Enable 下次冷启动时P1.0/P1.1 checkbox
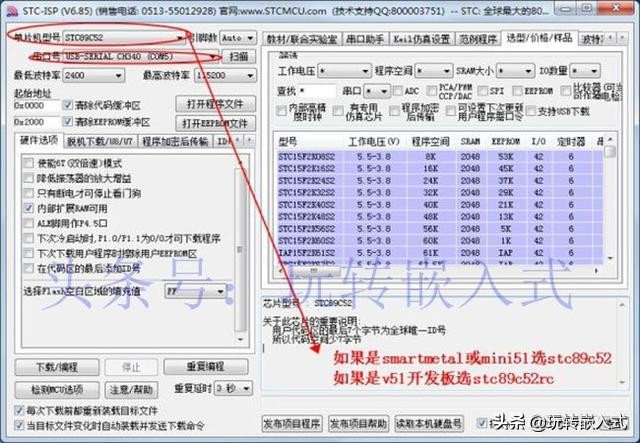640x443 pixels. [28, 238]
